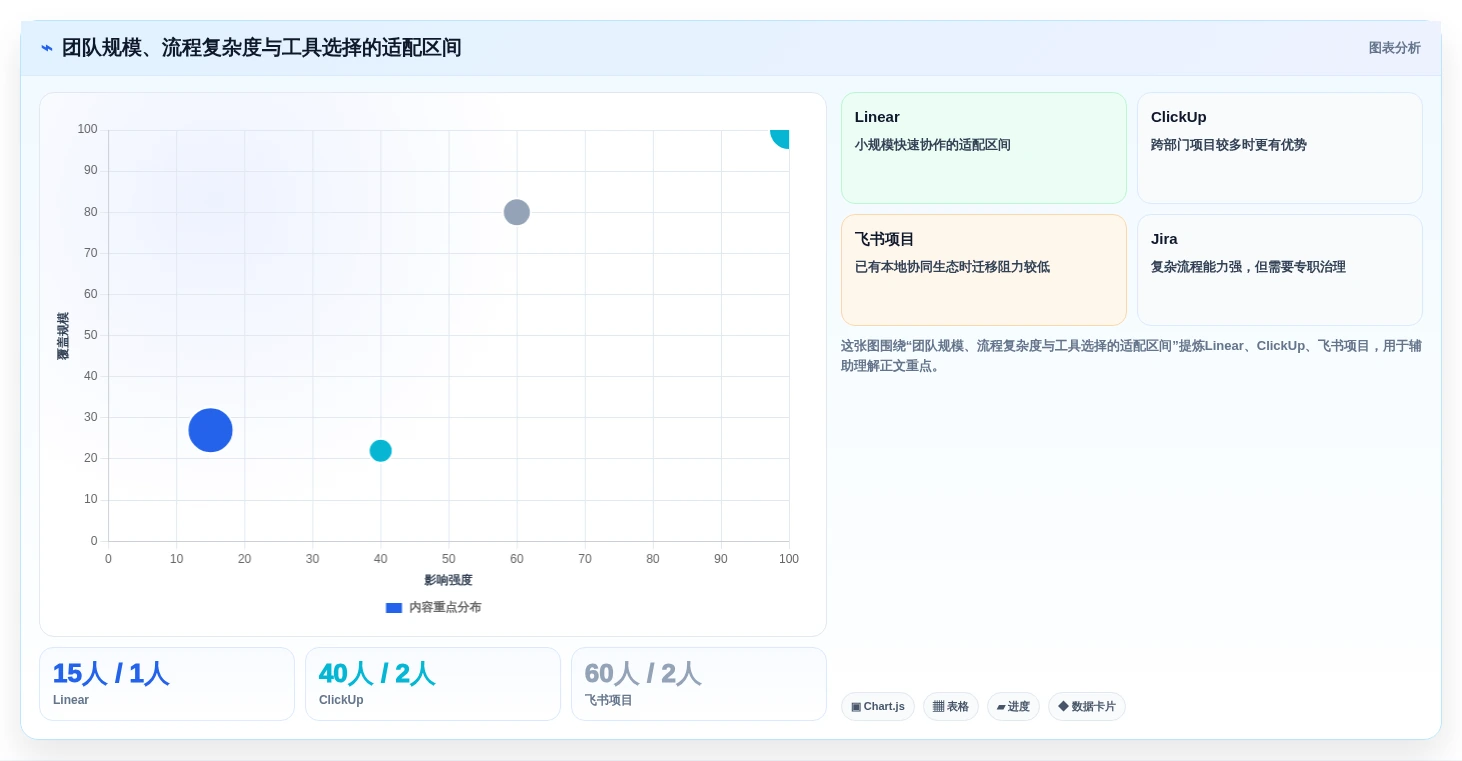Click 跨部门项目较多时更有优势 description text

pos(1229,145)
